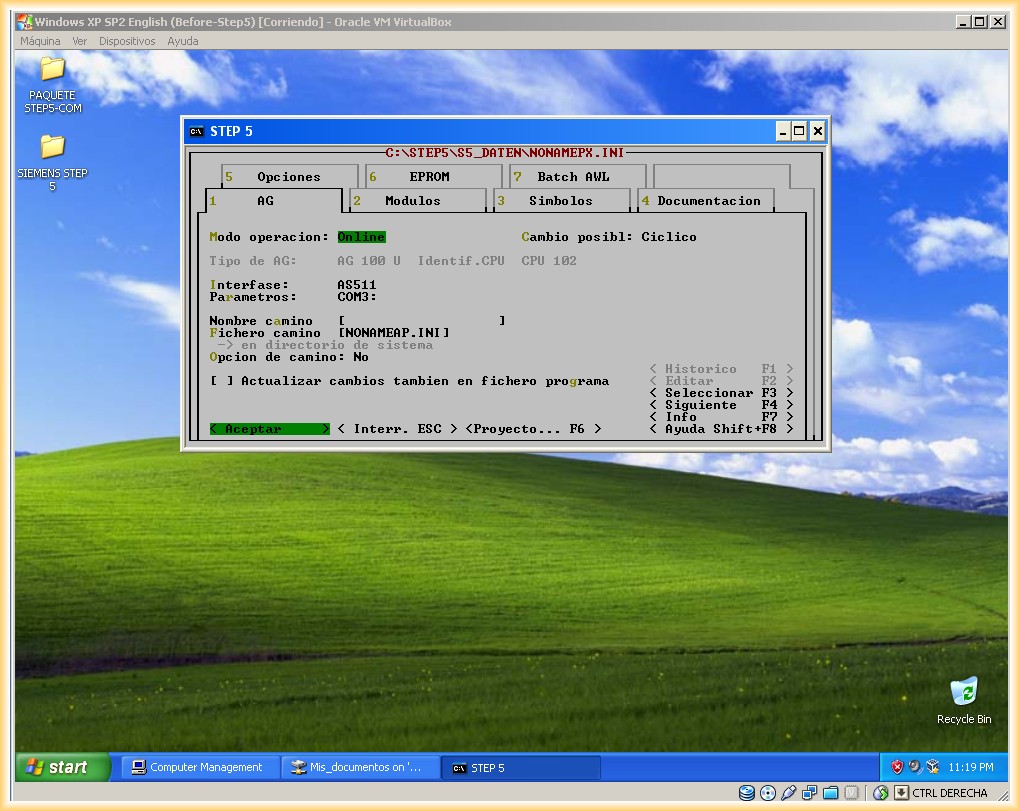Toggle 'Actualizar cambios tambien en fichero programa' checkbox

point(222,381)
